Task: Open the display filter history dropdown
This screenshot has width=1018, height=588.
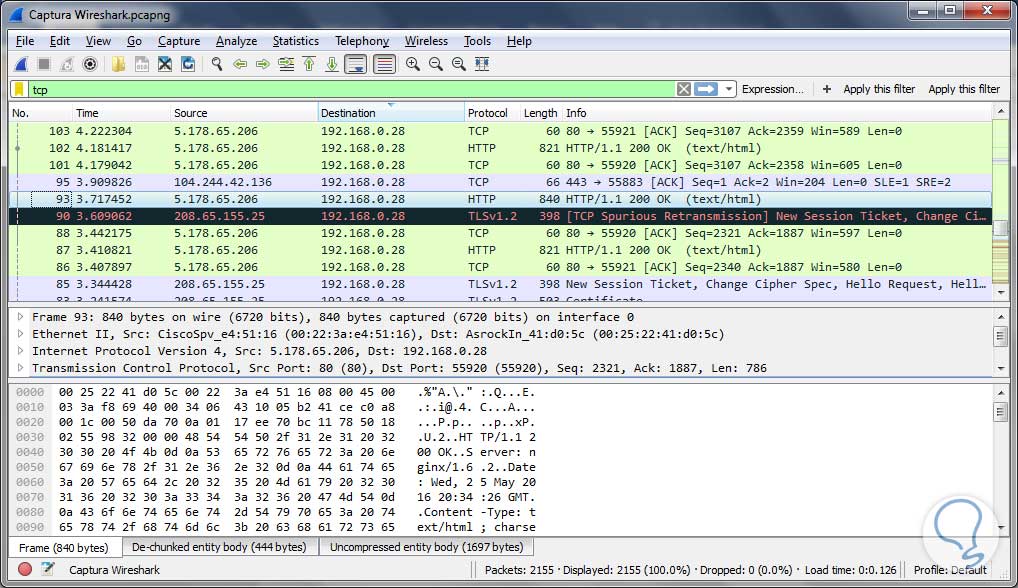Action: coord(729,90)
